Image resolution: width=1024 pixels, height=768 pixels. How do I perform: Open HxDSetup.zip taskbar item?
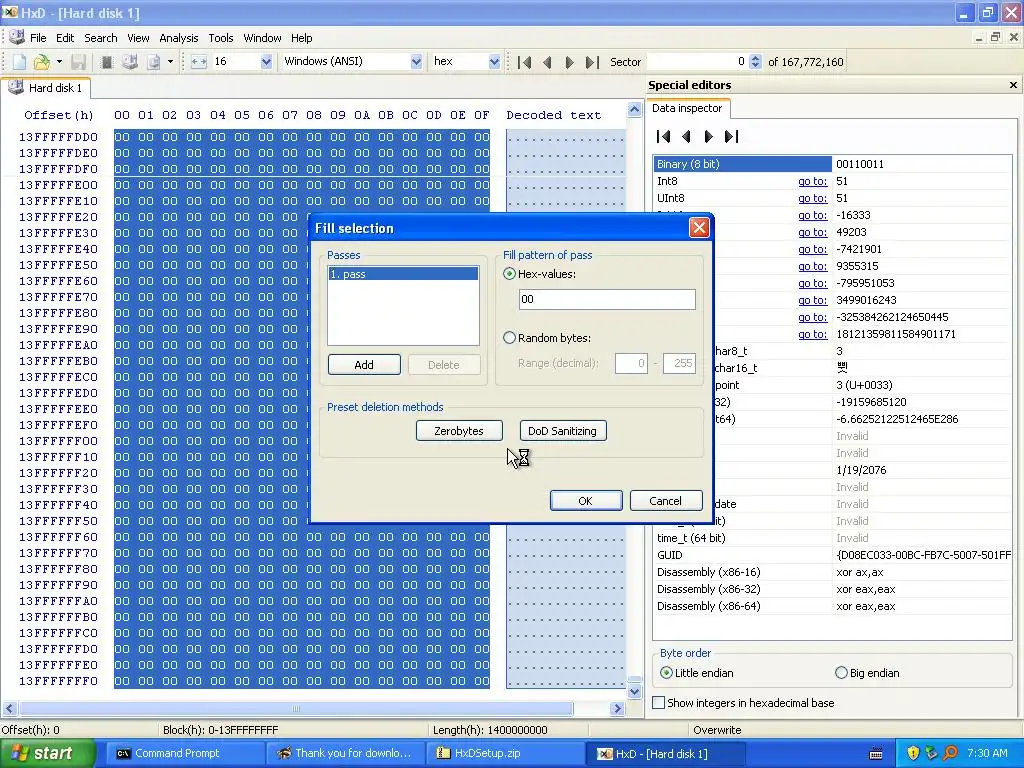[504, 753]
